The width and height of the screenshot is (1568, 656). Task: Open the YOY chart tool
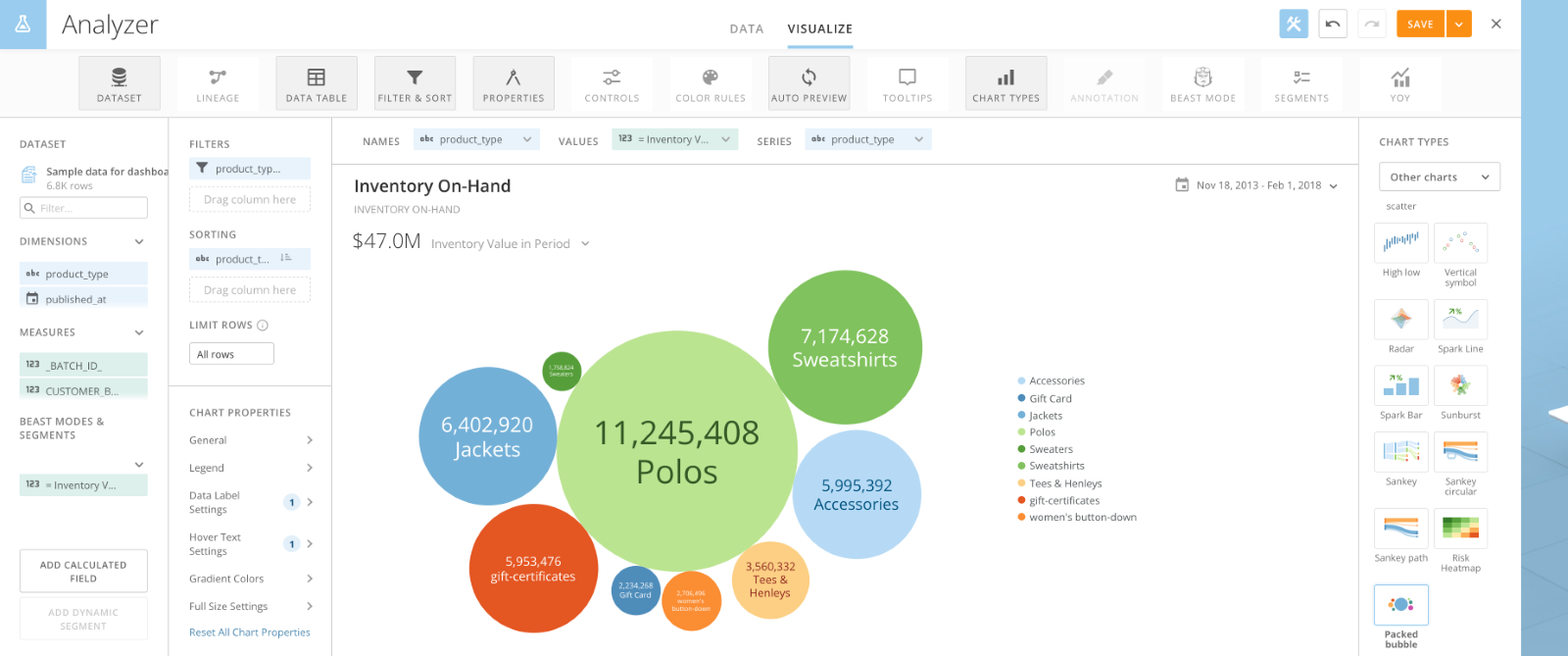click(x=1399, y=83)
